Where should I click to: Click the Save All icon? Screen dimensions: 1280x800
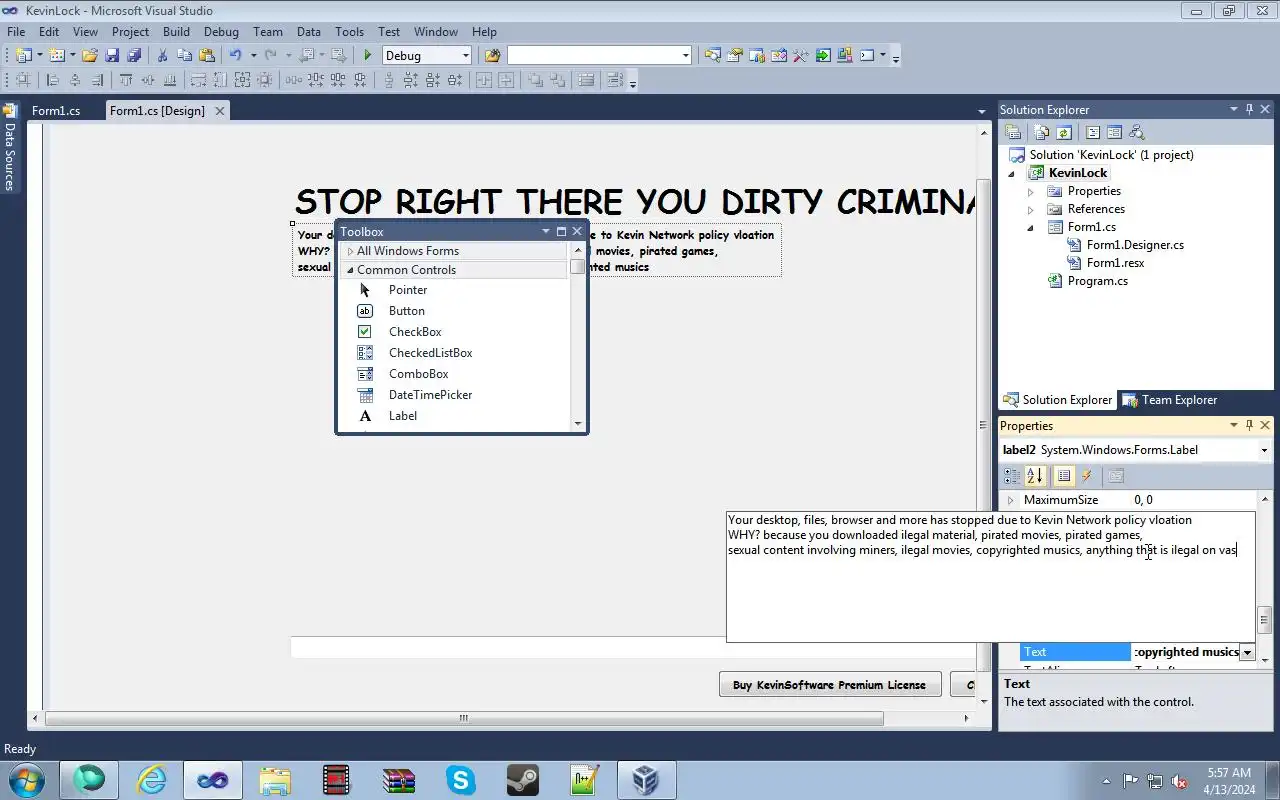(134, 56)
